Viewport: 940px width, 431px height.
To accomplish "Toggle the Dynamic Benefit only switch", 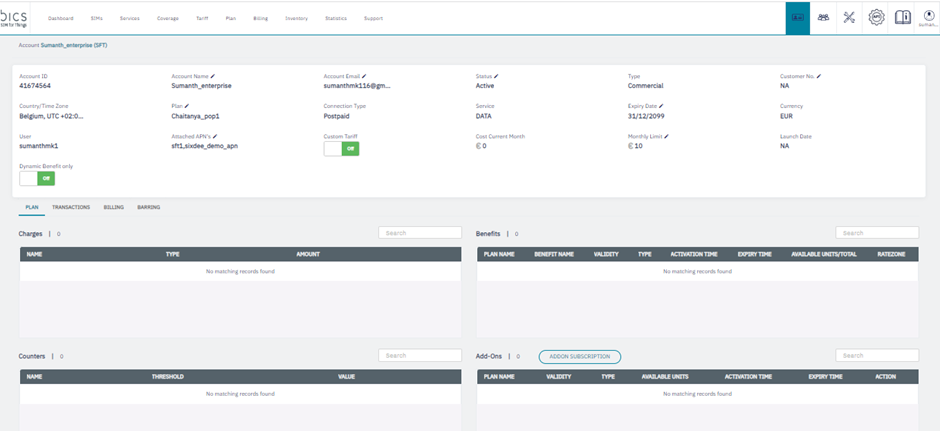I will coord(37,178).
